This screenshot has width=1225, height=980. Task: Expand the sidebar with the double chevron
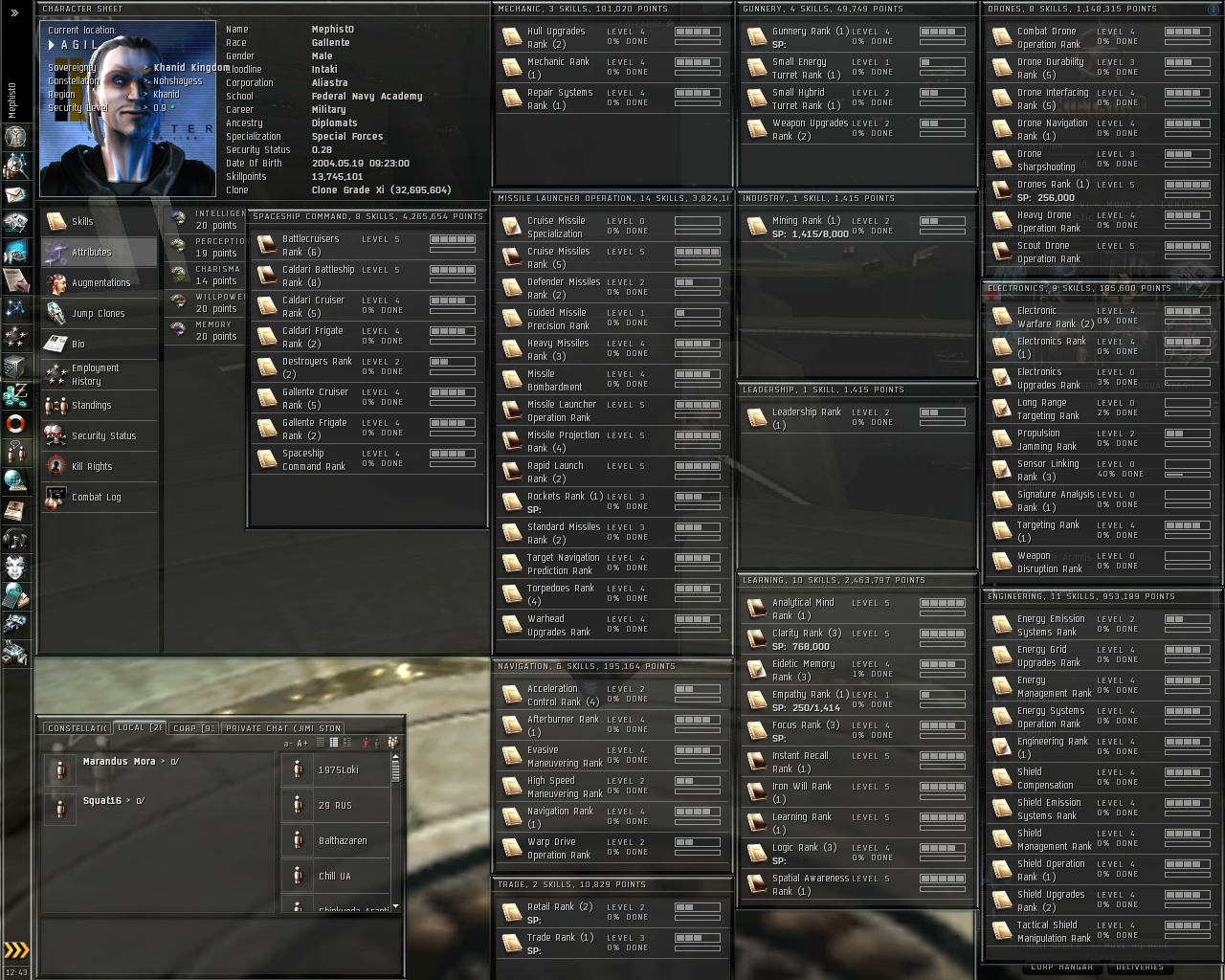[14, 13]
